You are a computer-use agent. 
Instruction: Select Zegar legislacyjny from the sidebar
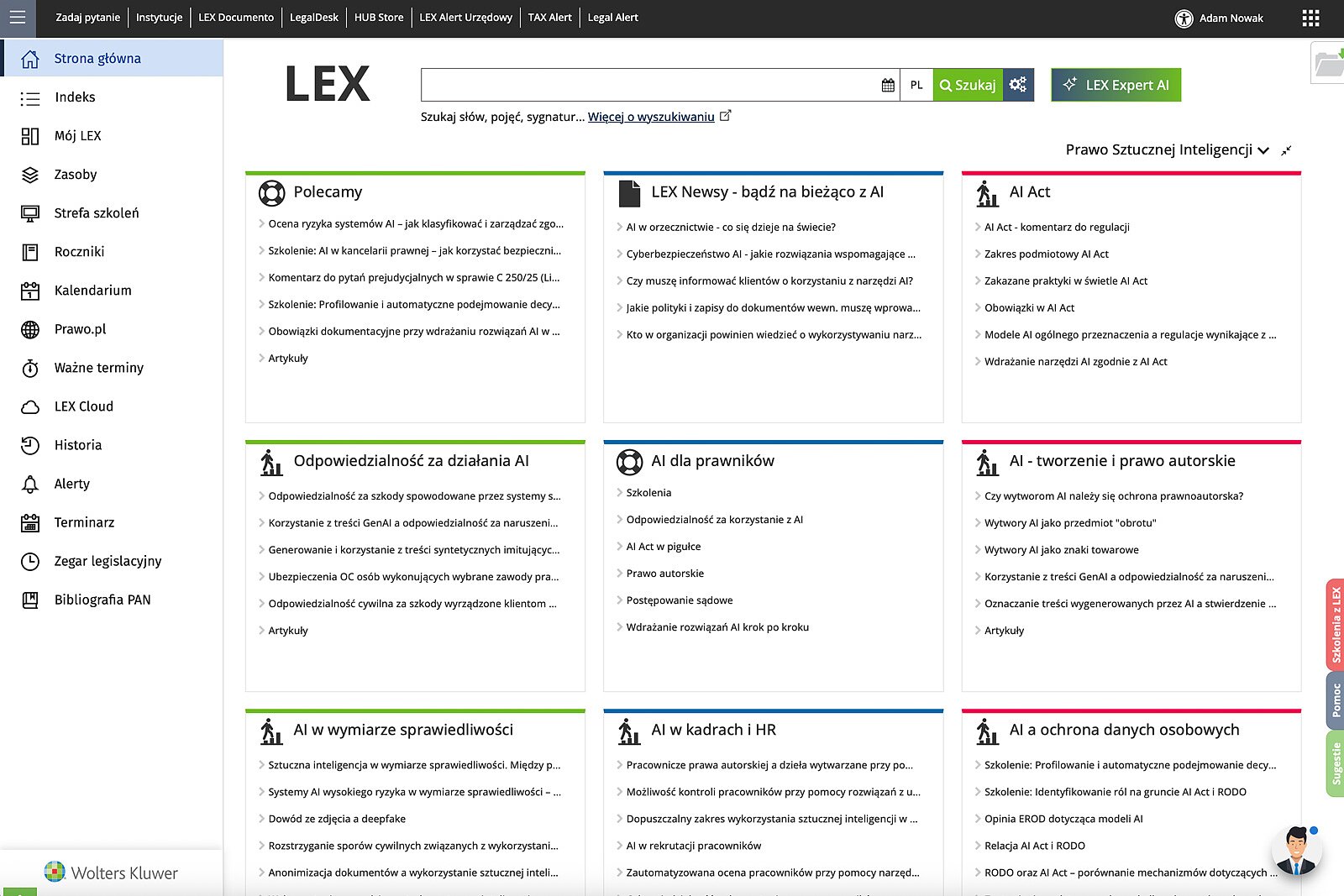click(108, 561)
